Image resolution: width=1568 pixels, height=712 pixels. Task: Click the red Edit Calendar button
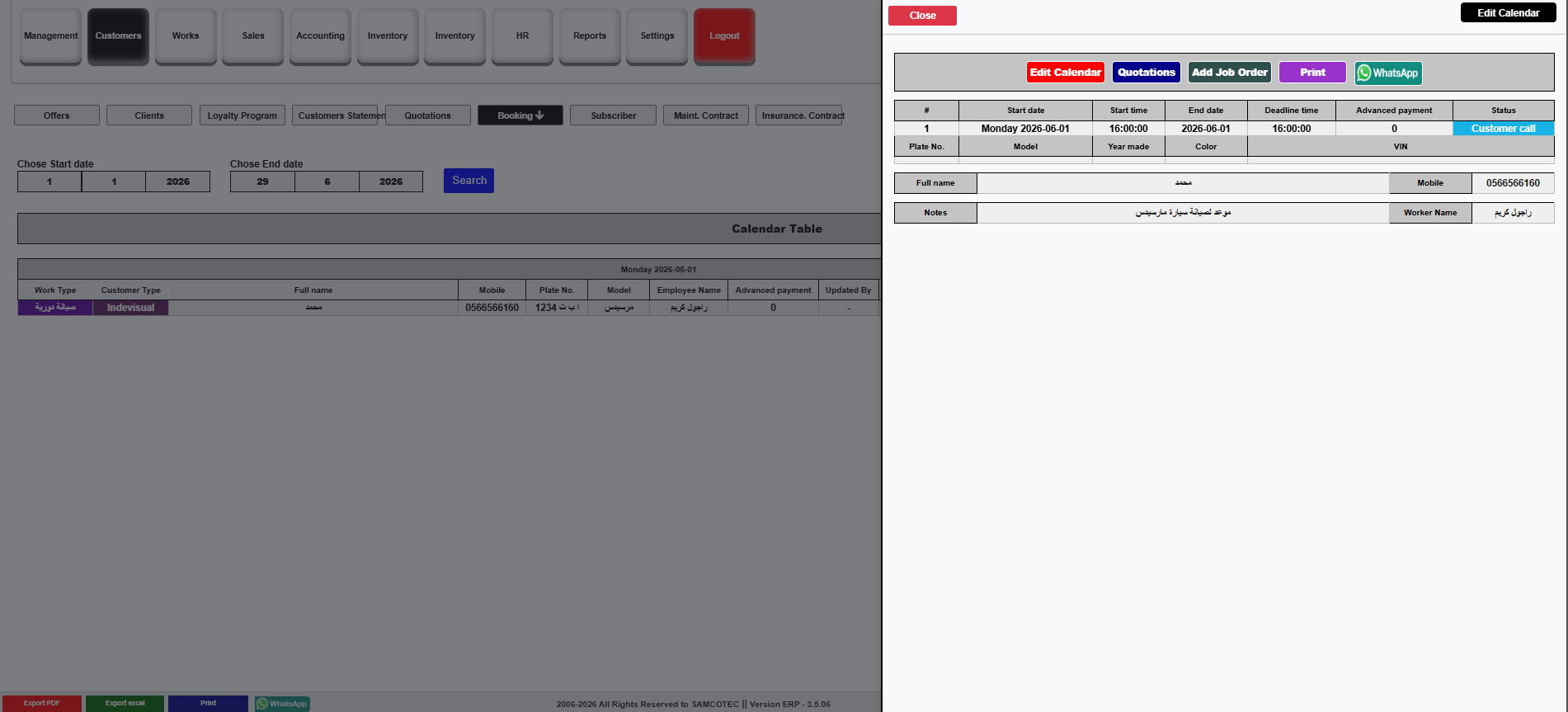tap(1066, 73)
